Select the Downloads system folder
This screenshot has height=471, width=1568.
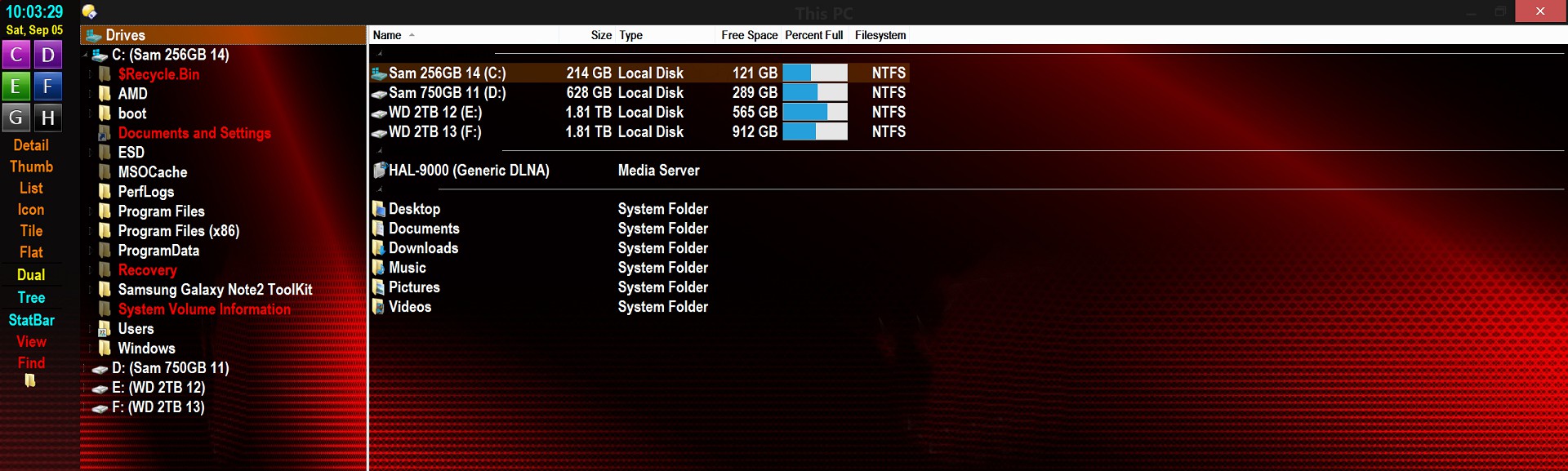tap(423, 248)
